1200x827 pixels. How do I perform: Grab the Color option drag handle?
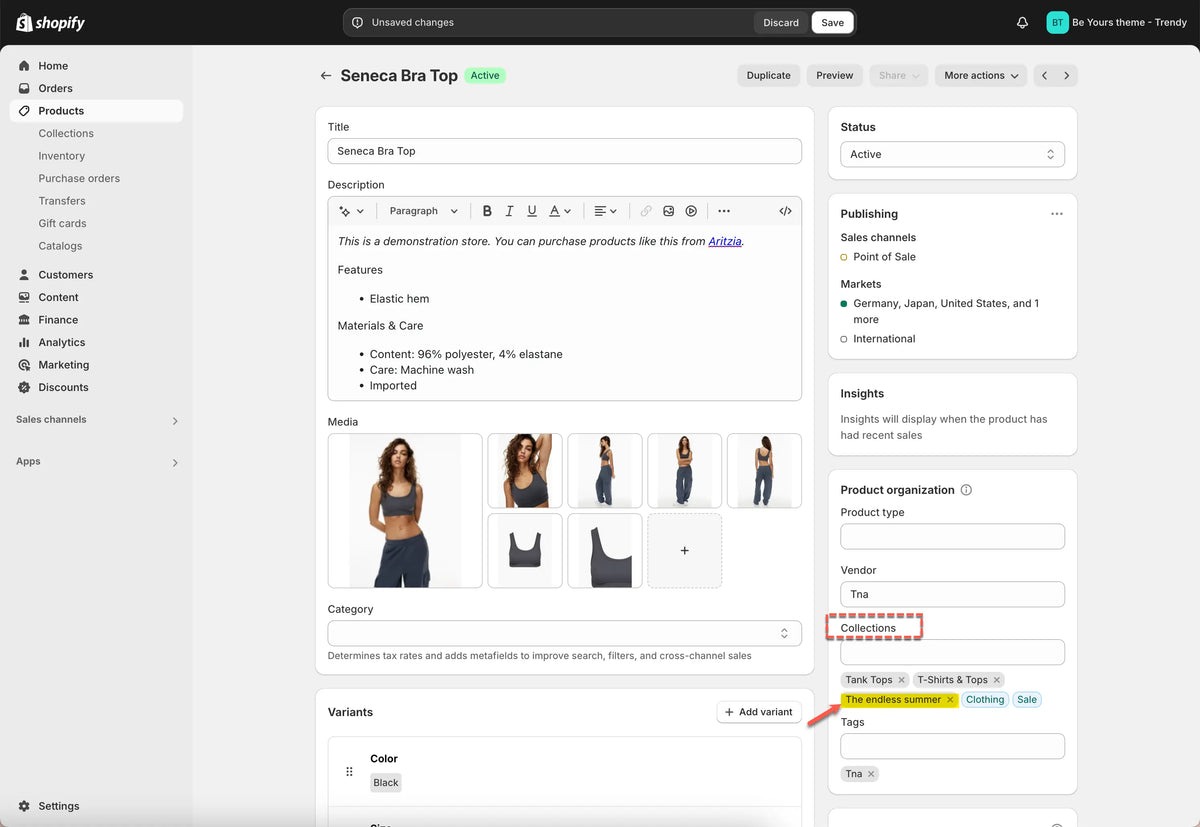[x=349, y=772]
